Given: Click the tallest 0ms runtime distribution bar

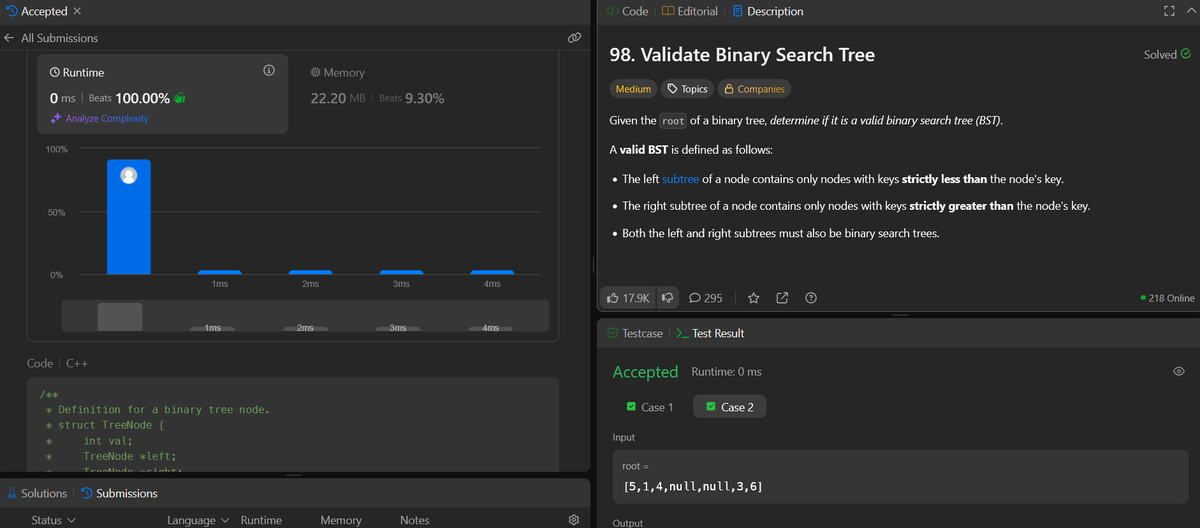Looking at the screenshot, I should pyautogui.click(x=129, y=216).
